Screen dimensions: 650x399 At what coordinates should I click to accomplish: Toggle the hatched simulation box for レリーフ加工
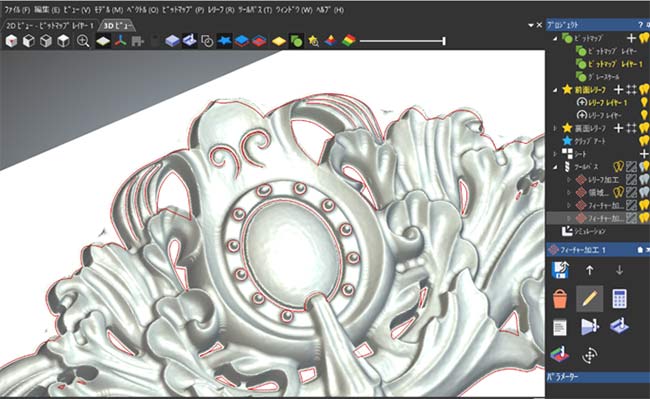coord(631,179)
